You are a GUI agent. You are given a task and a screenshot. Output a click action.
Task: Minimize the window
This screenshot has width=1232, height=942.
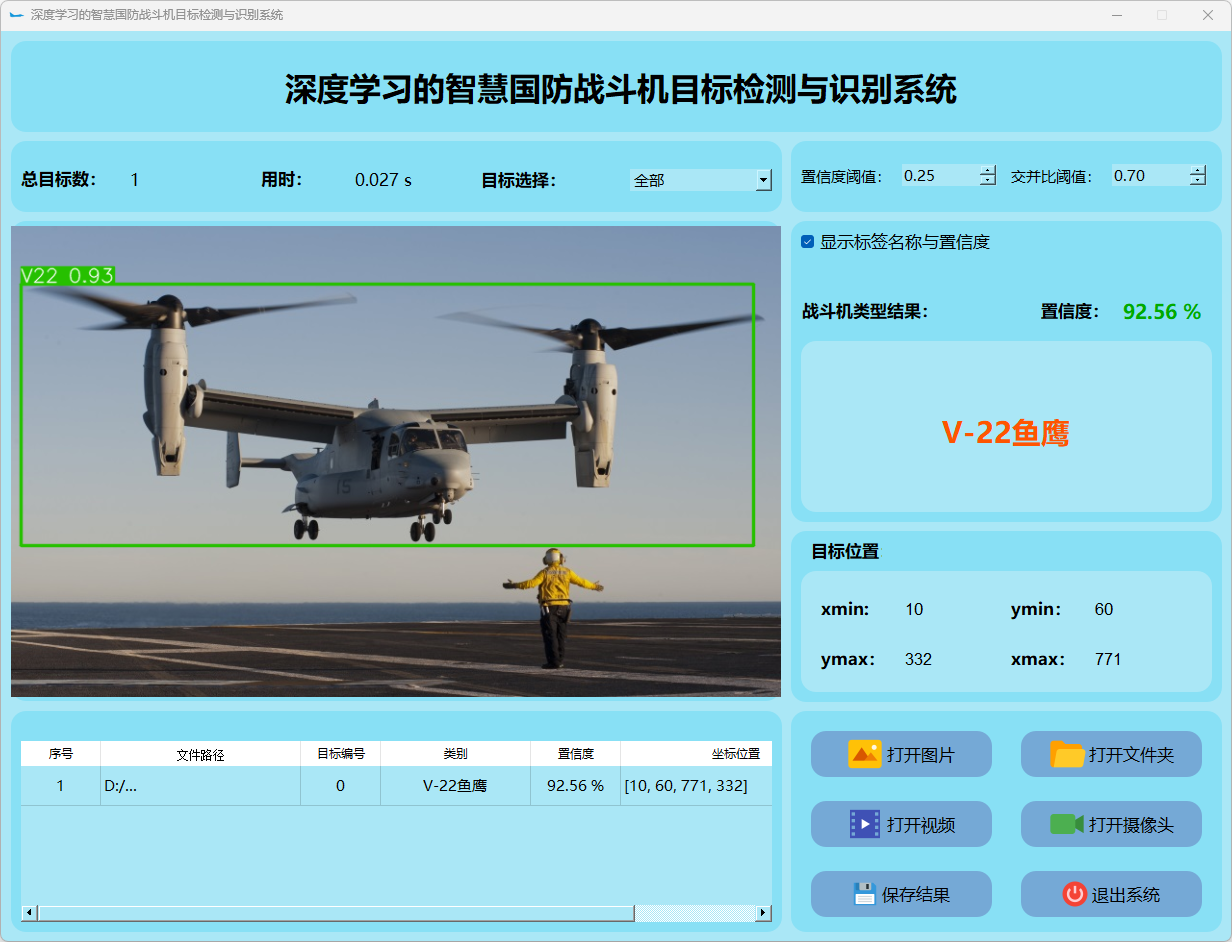point(1117,15)
